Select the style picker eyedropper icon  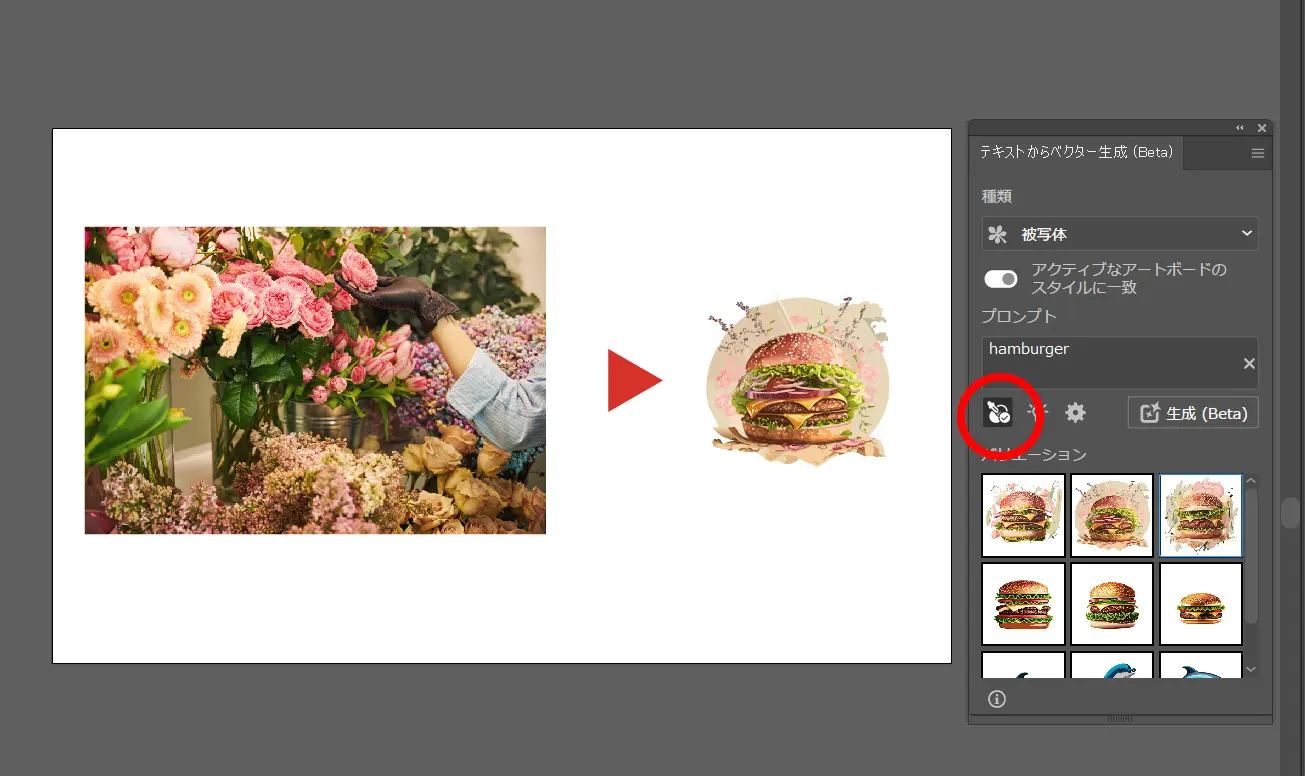[x=997, y=412]
